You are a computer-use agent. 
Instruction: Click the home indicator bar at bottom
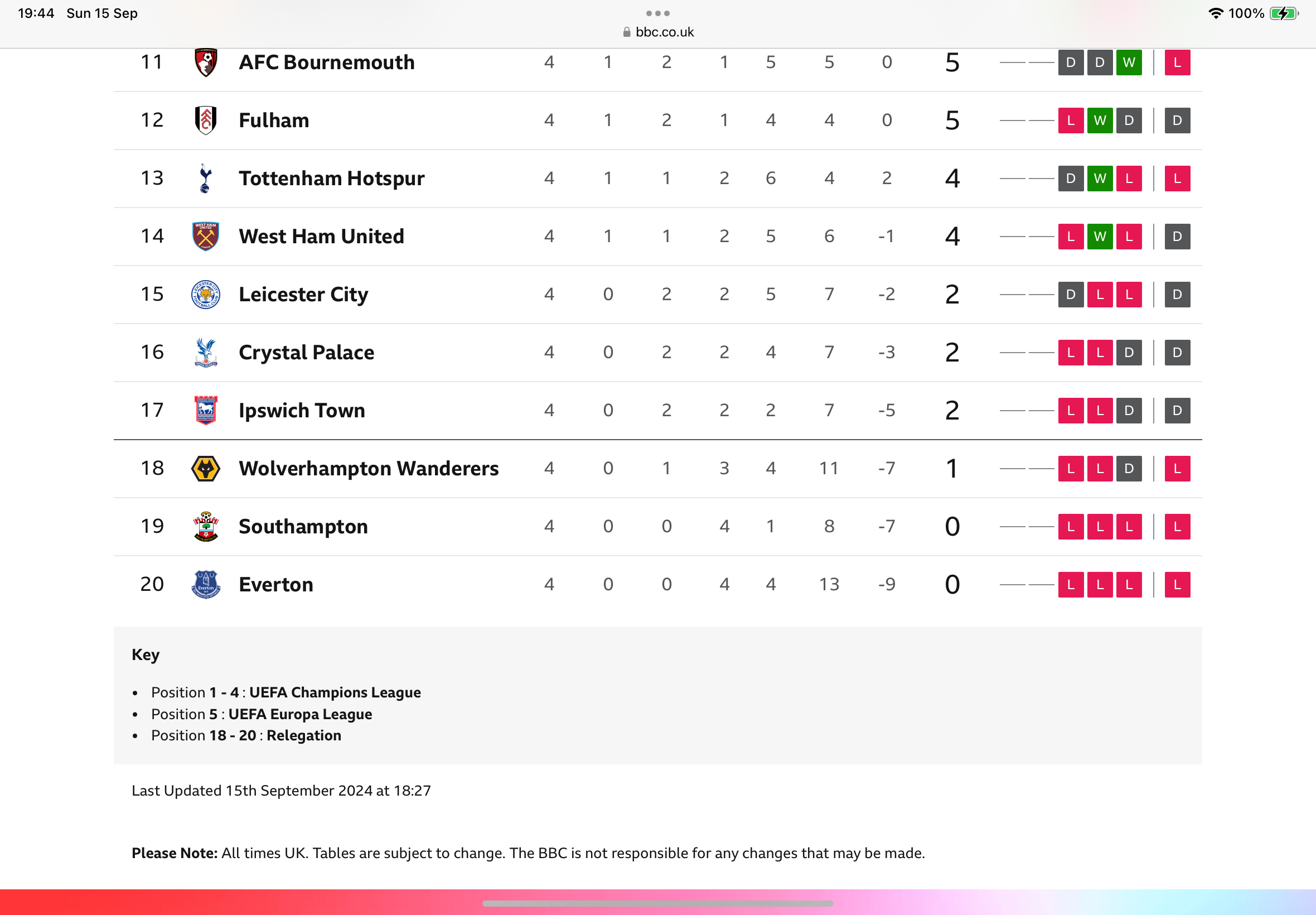coord(657,903)
